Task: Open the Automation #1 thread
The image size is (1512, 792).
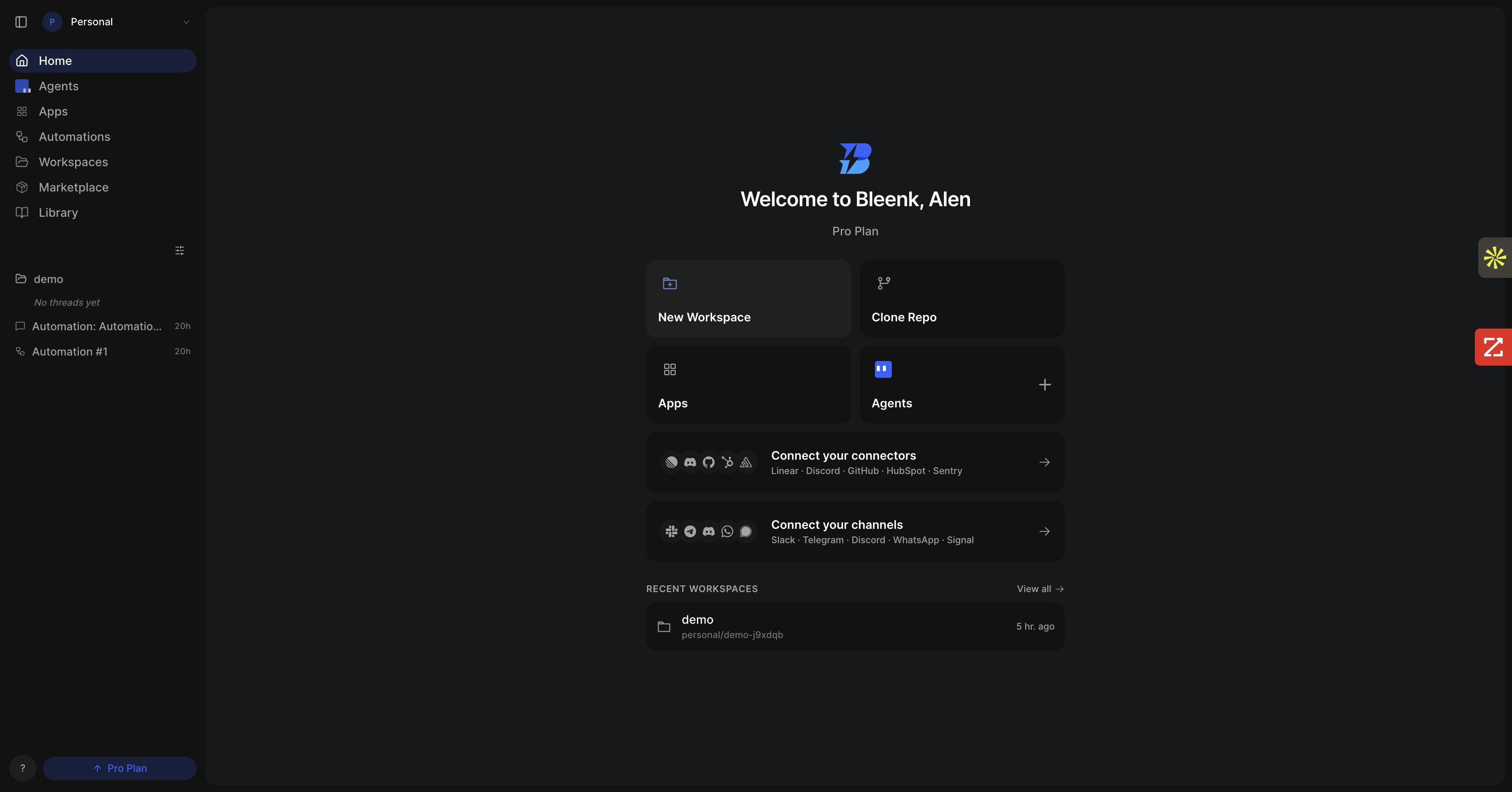Action: [103, 351]
